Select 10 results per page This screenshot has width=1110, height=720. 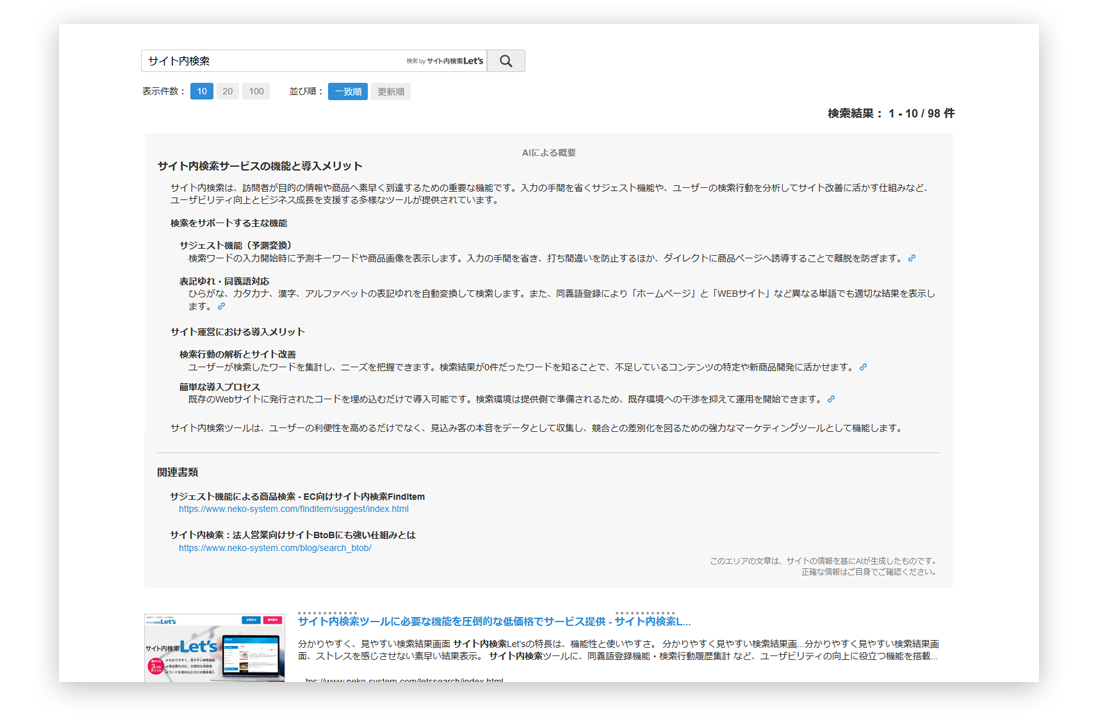click(x=200, y=91)
